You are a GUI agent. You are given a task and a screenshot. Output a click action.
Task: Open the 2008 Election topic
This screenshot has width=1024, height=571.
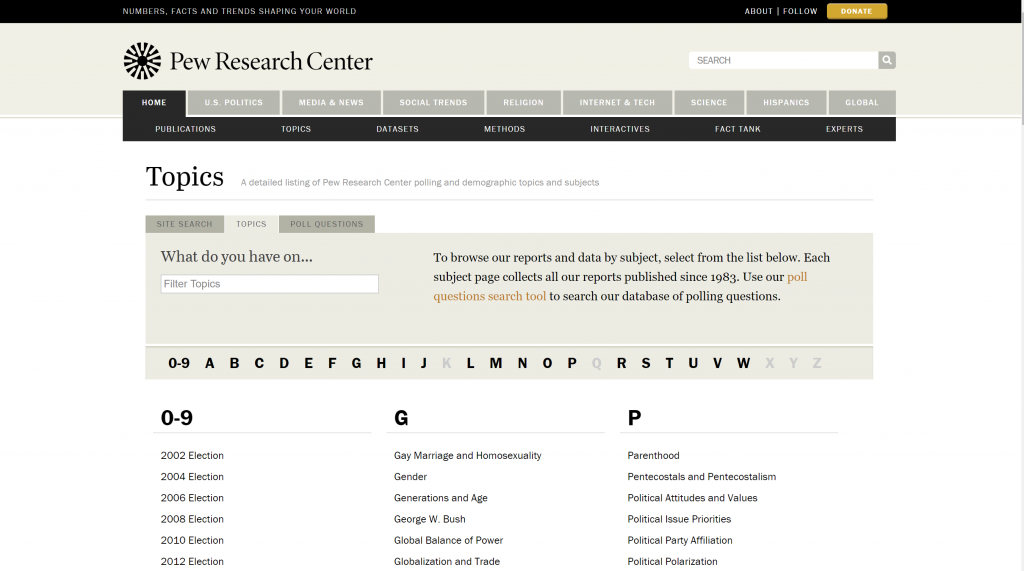pyautogui.click(x=192, y=519)
